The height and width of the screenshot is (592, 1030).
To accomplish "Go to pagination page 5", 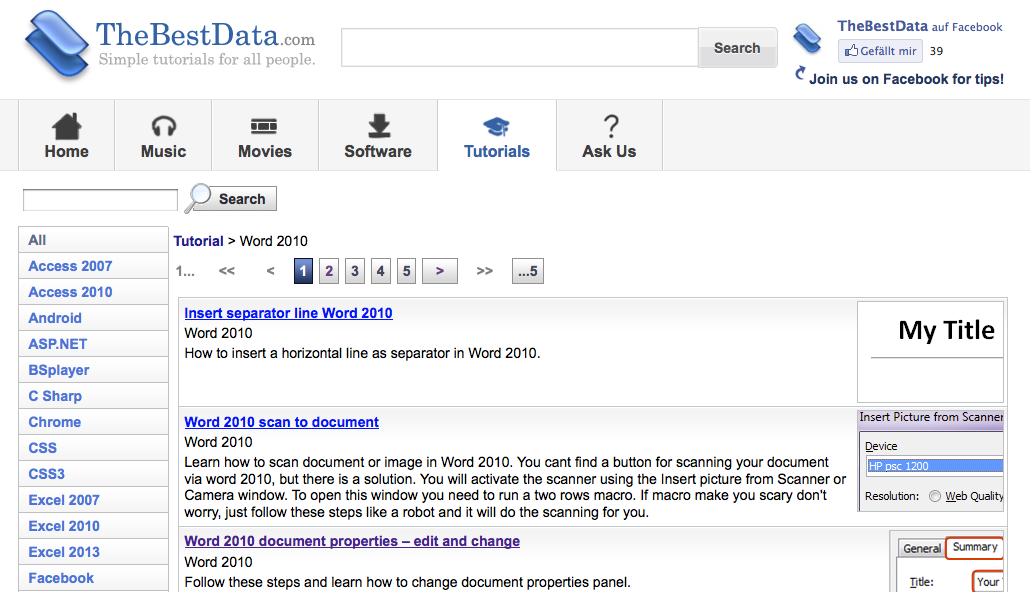I will (x=407, y=271).
